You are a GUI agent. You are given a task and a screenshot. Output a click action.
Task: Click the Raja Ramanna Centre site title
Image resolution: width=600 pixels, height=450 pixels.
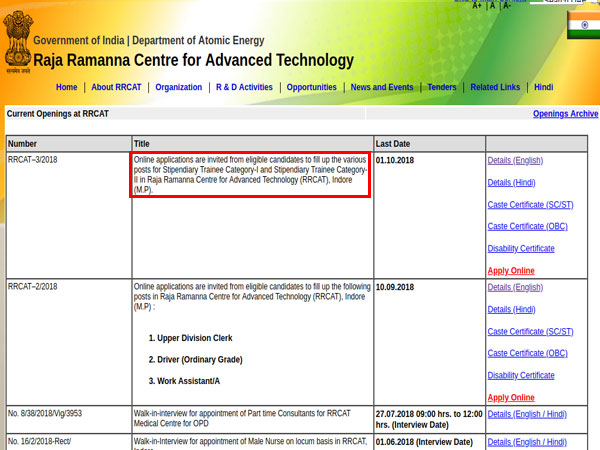tap(193, 60)
